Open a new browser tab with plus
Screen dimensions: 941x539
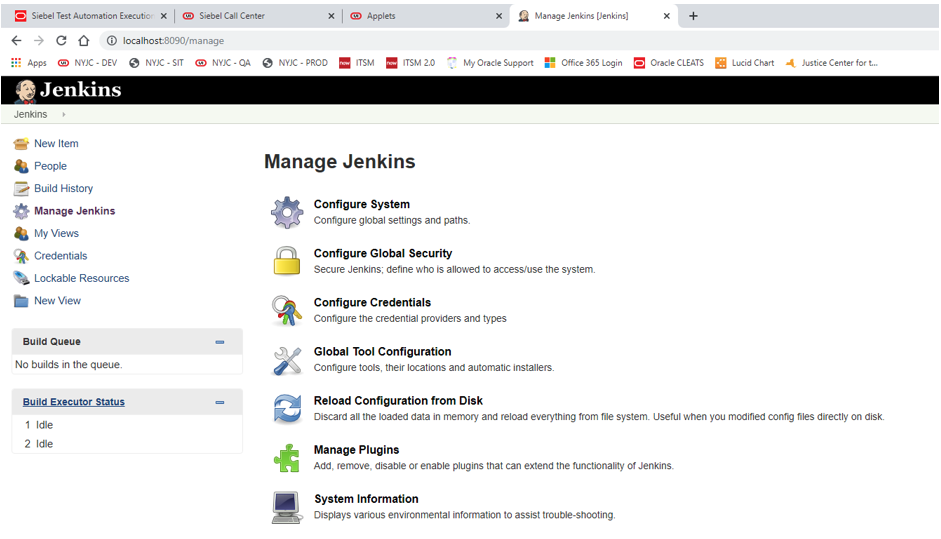pyautogui.click(x=693, y=16)
